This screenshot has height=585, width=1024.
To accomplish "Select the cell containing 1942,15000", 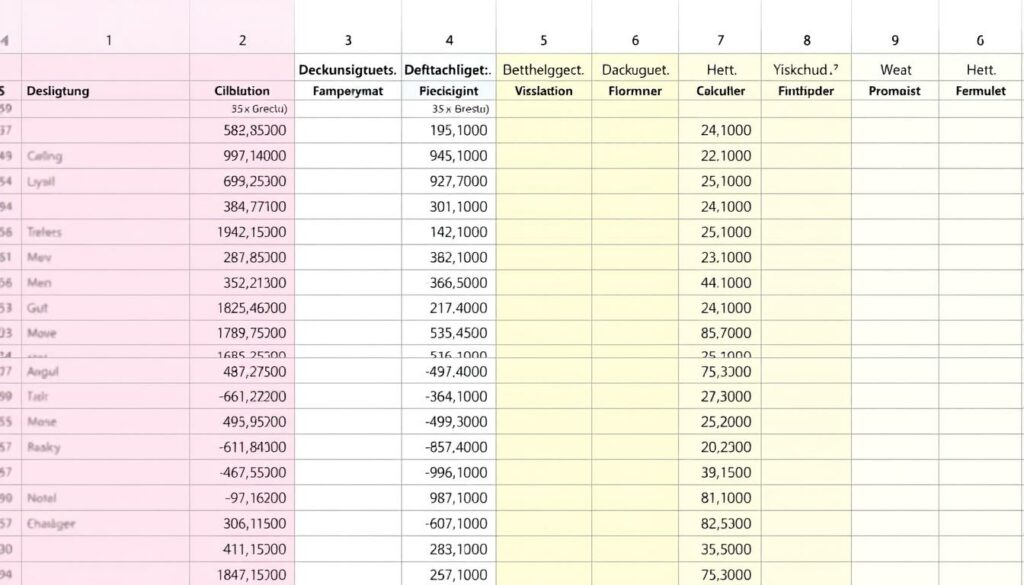I will click(242, 232).
